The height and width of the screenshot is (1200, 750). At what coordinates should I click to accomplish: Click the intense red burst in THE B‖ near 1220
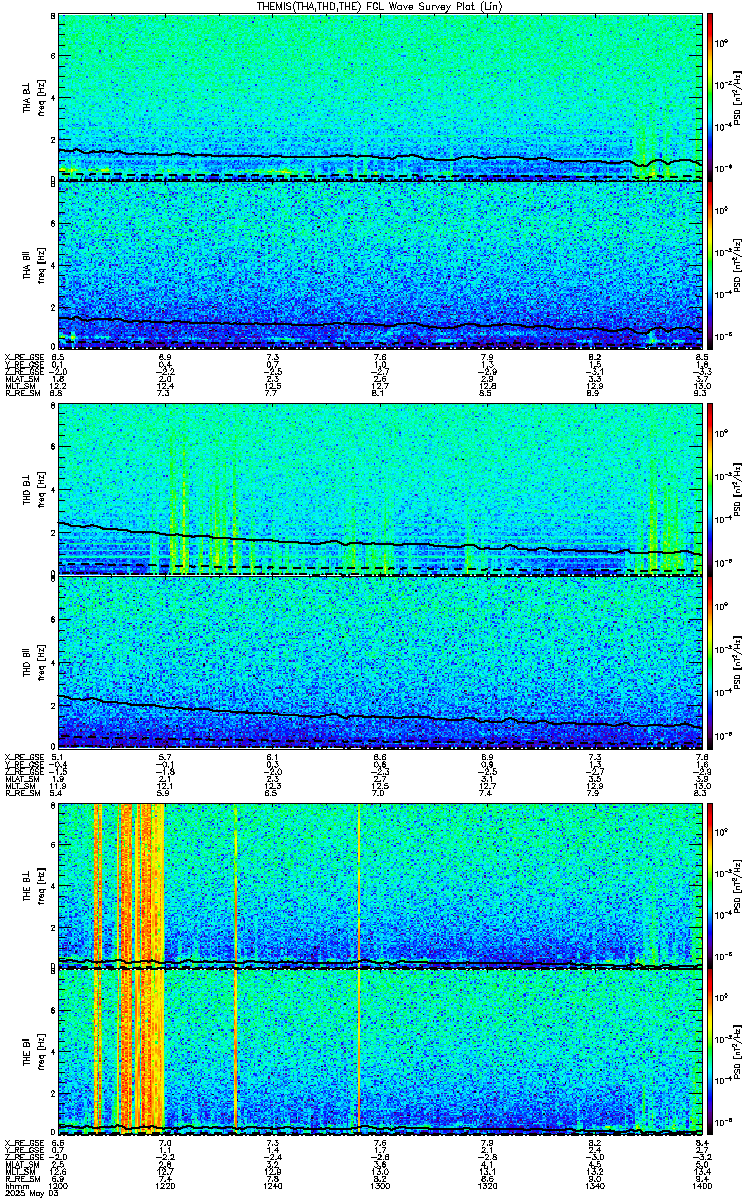click(x=150, y=1052)
